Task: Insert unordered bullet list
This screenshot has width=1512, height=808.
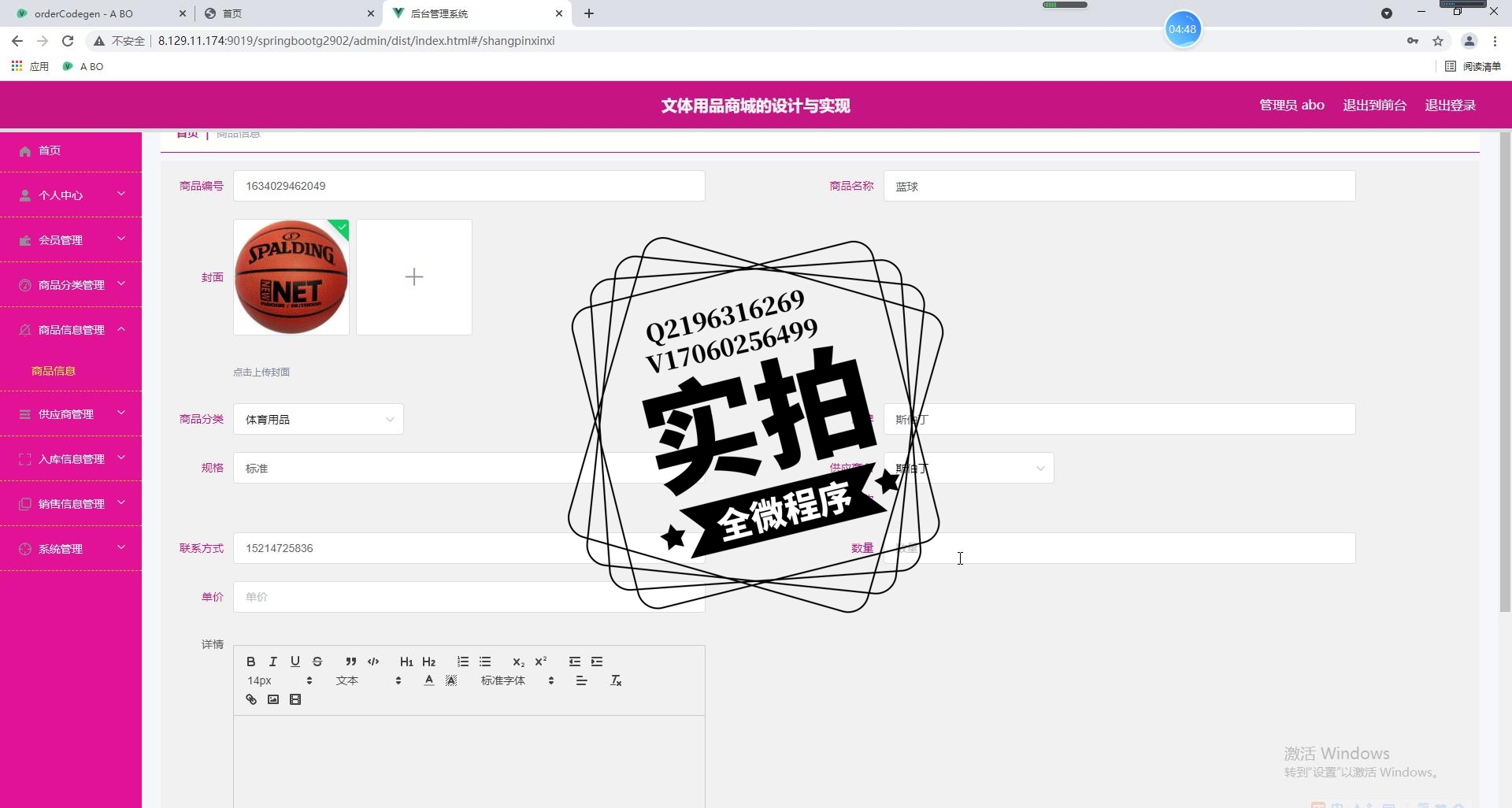Action: click(485, 662)
